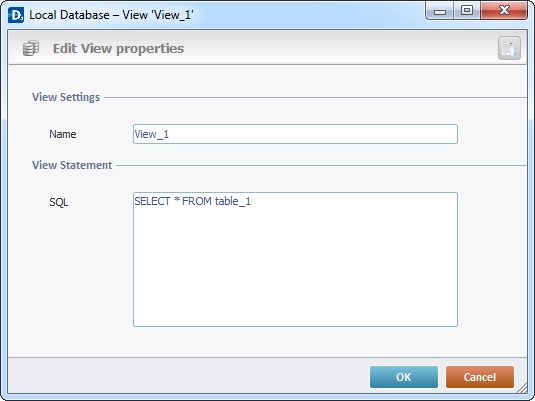Click the SQL field label
Screen dimensions: 535x401
pos(59,202)
